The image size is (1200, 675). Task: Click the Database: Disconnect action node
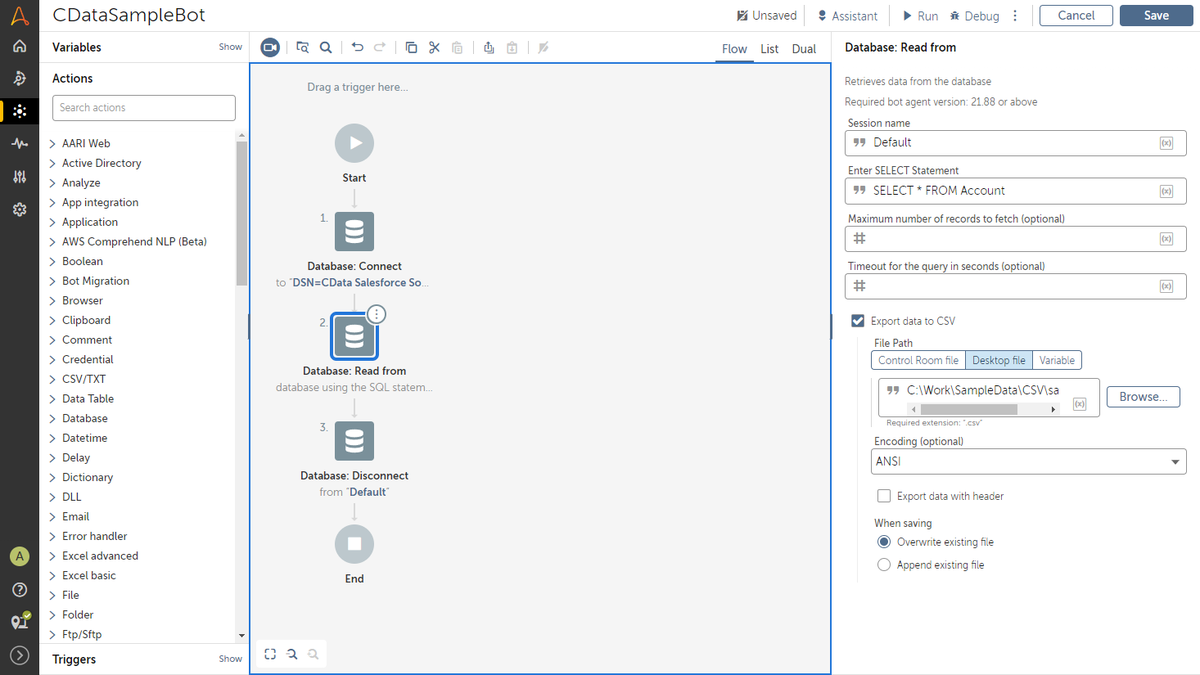click(x=354, y=441)
